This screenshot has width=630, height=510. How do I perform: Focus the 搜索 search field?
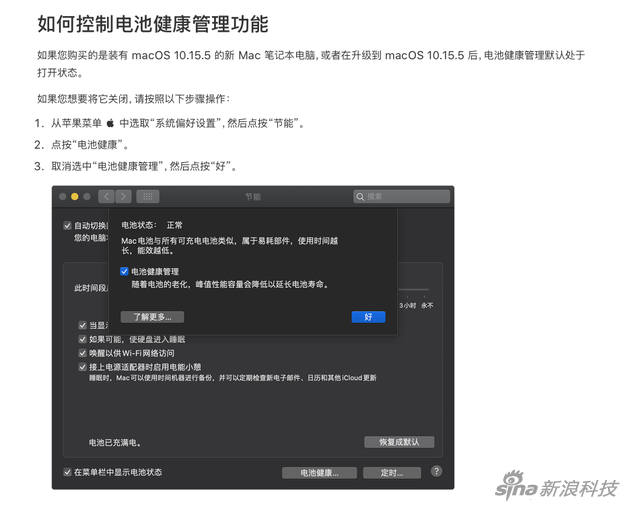click(402, 197)
